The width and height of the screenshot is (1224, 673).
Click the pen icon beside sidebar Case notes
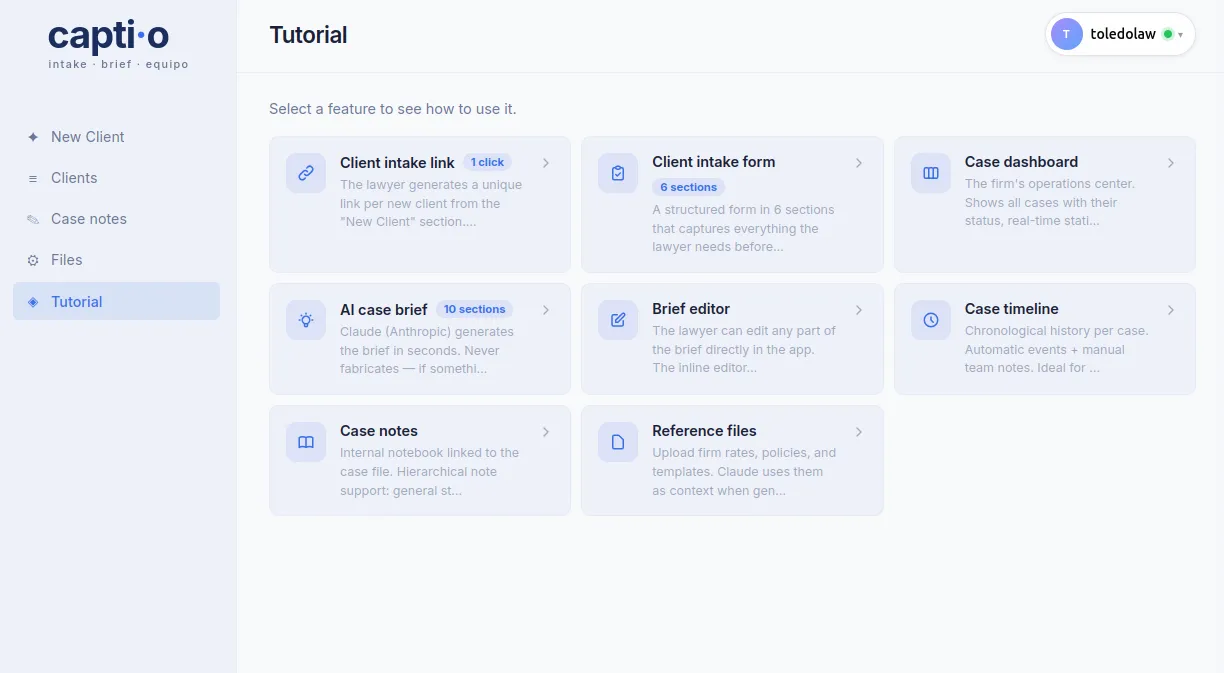[33, 219]
